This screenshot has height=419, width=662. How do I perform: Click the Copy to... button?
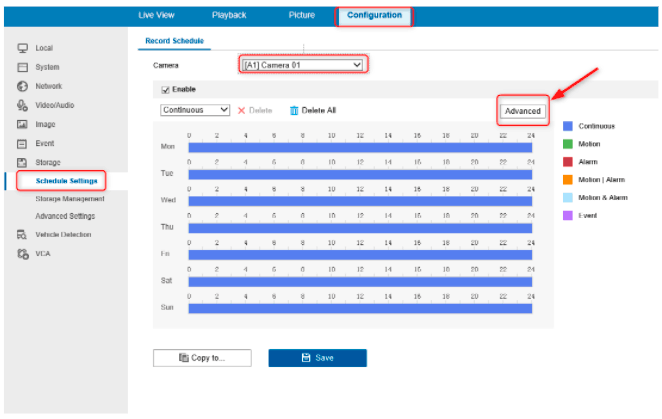(202, 357)
